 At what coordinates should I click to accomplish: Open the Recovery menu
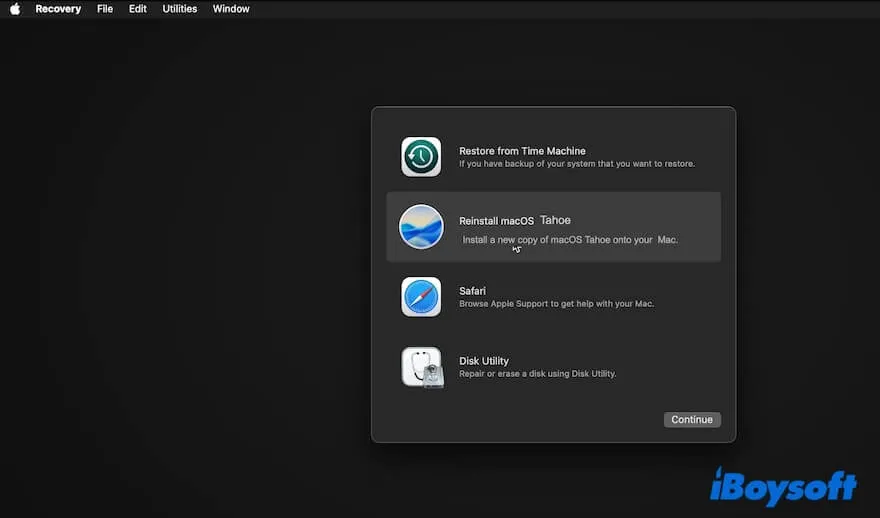click(58, 9)
